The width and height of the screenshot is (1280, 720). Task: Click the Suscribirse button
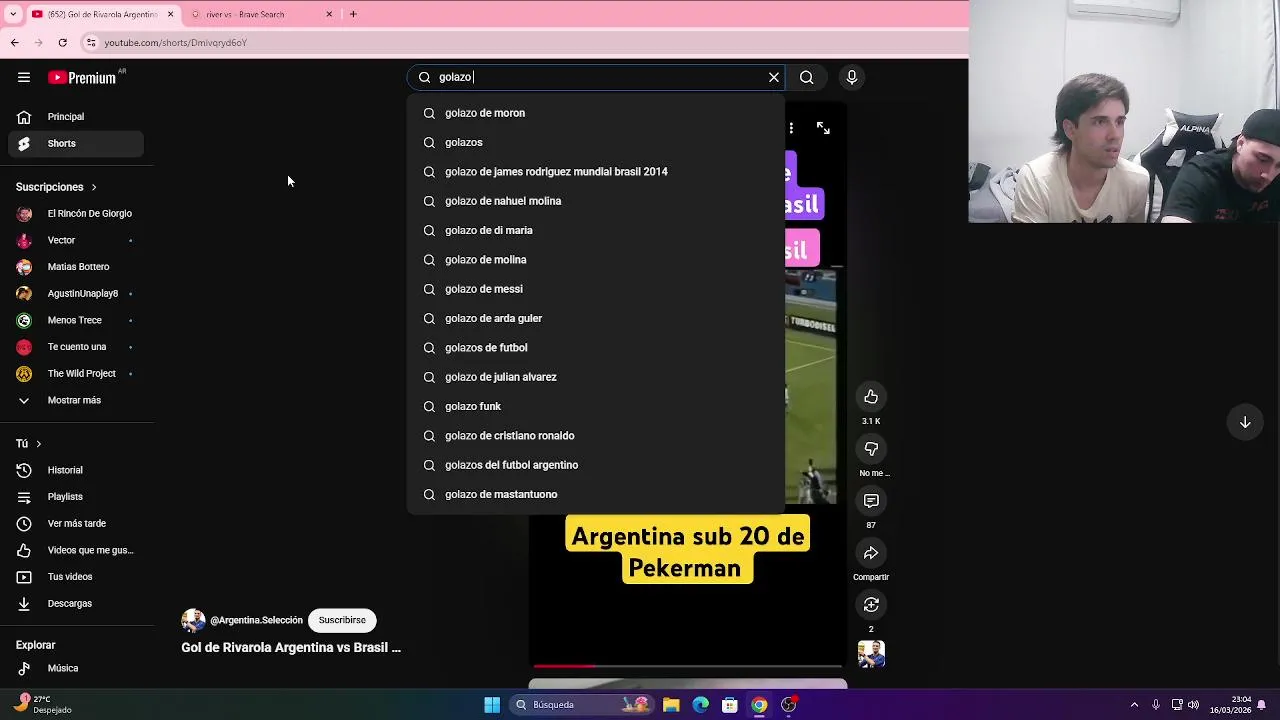[342, 620]
